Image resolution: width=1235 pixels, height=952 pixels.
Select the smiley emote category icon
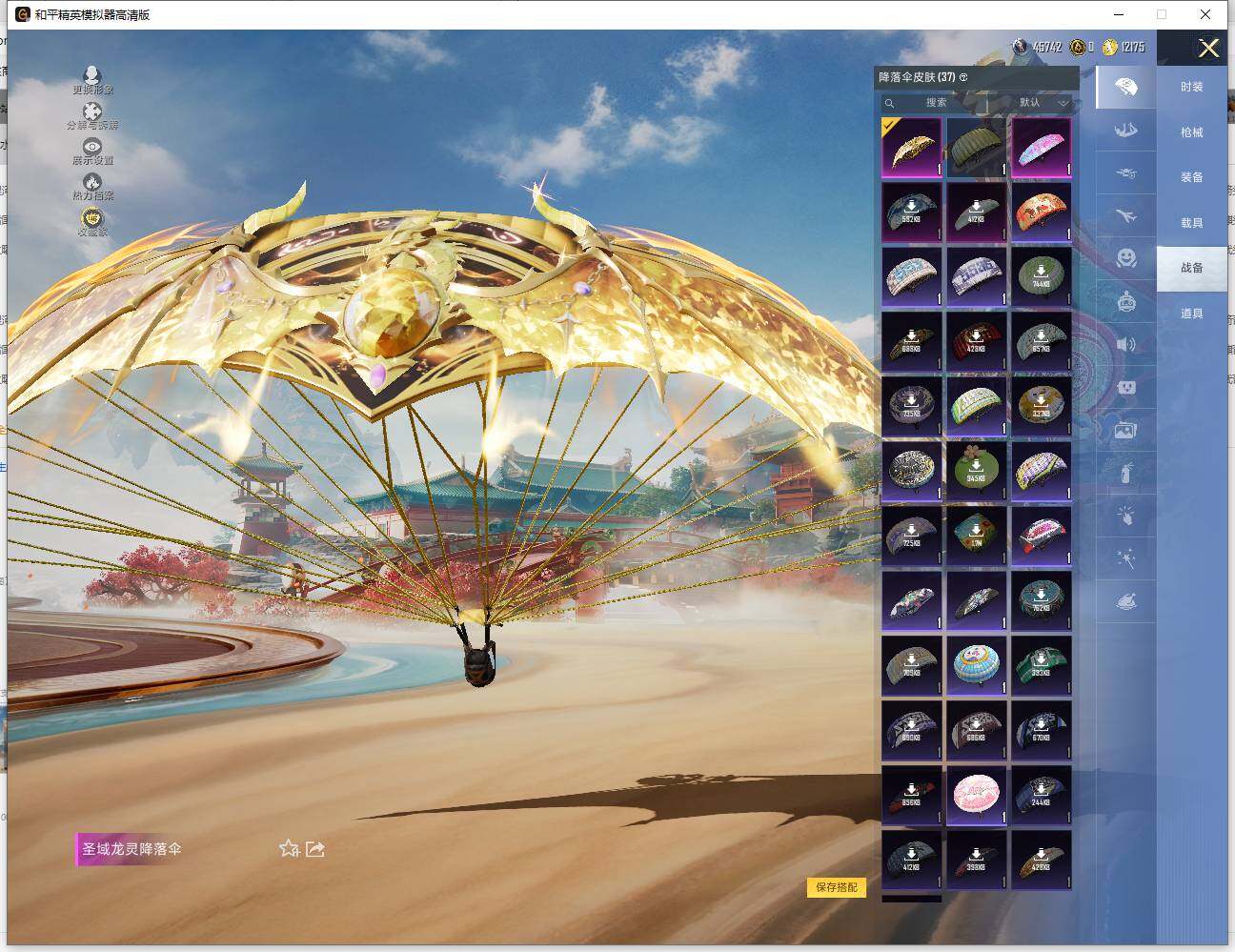[1125, 258]
